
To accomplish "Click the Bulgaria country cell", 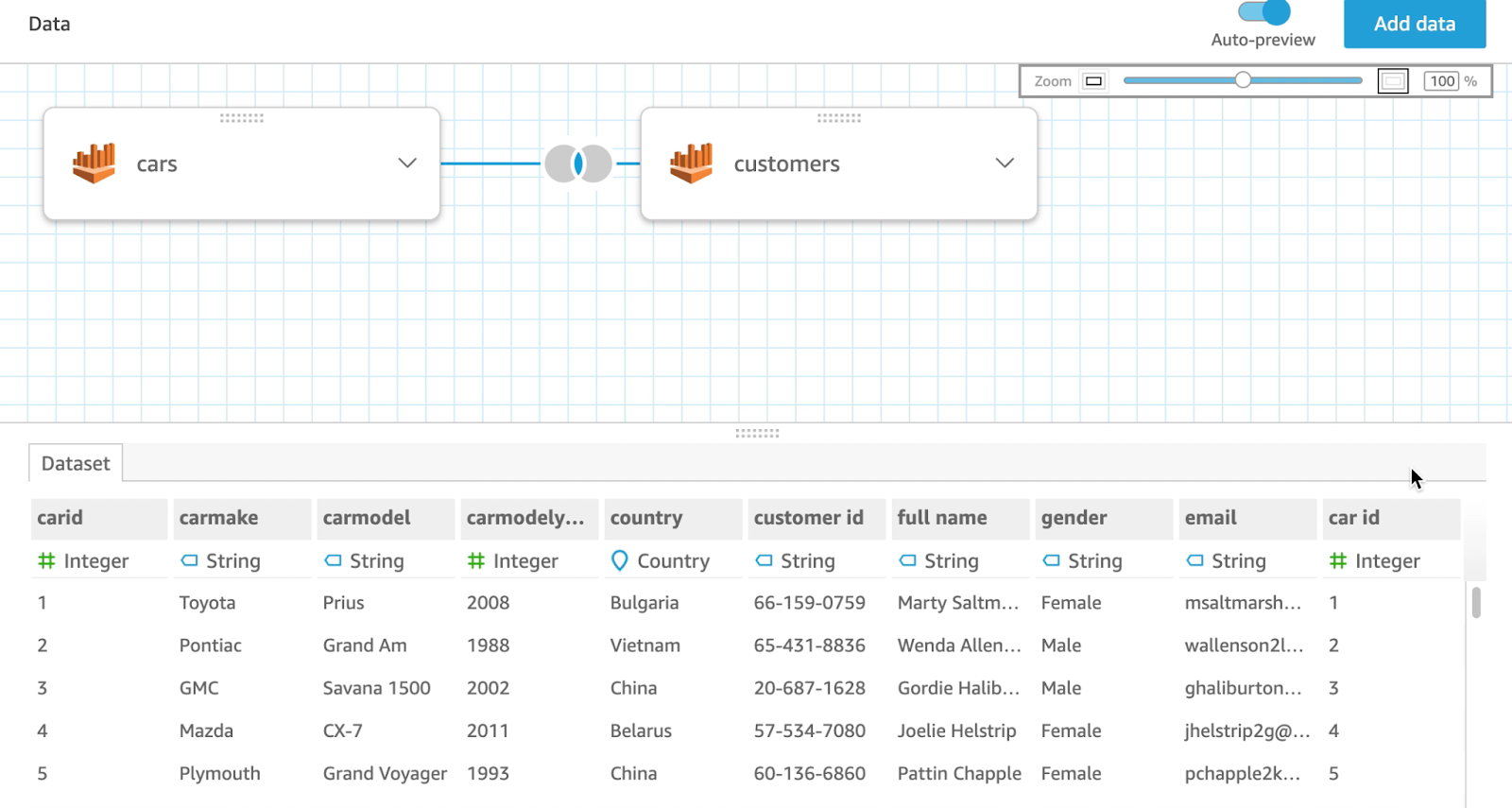I will click(x=644, y=603).
